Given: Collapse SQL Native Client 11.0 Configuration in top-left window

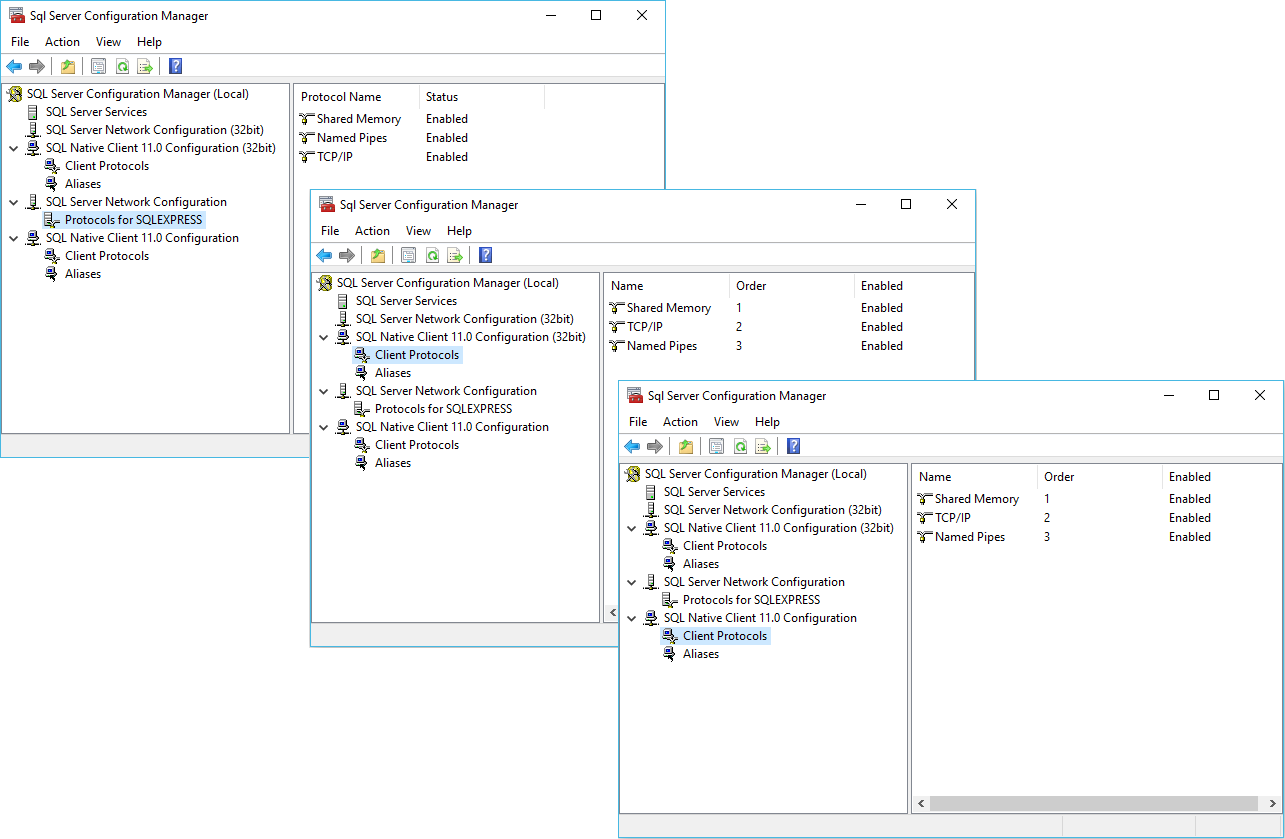Looking at the screenshot, I should (14, 238).
